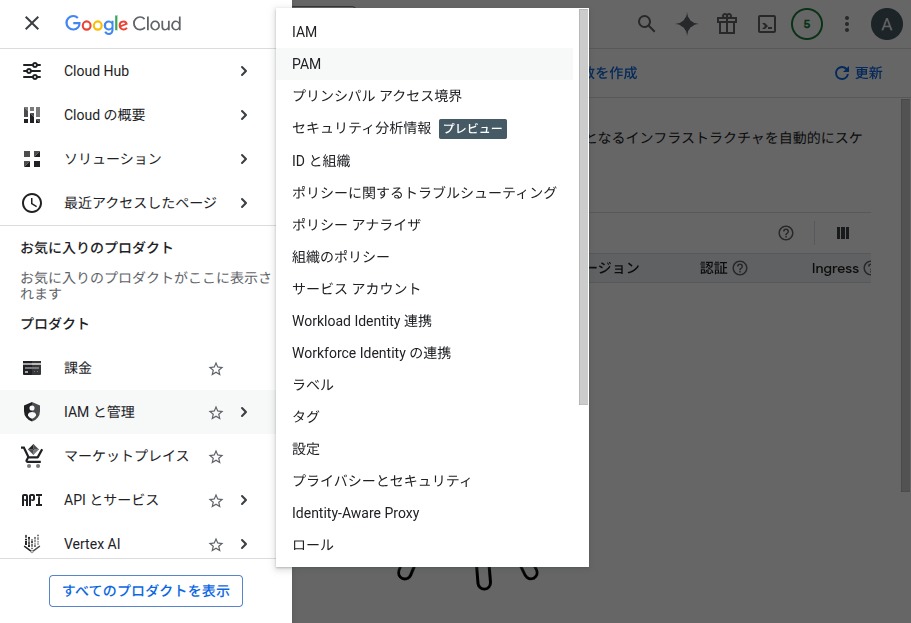Open Gemini AI sparkle assistant icon
Screen dimensions: 911x623
[687, 24]
